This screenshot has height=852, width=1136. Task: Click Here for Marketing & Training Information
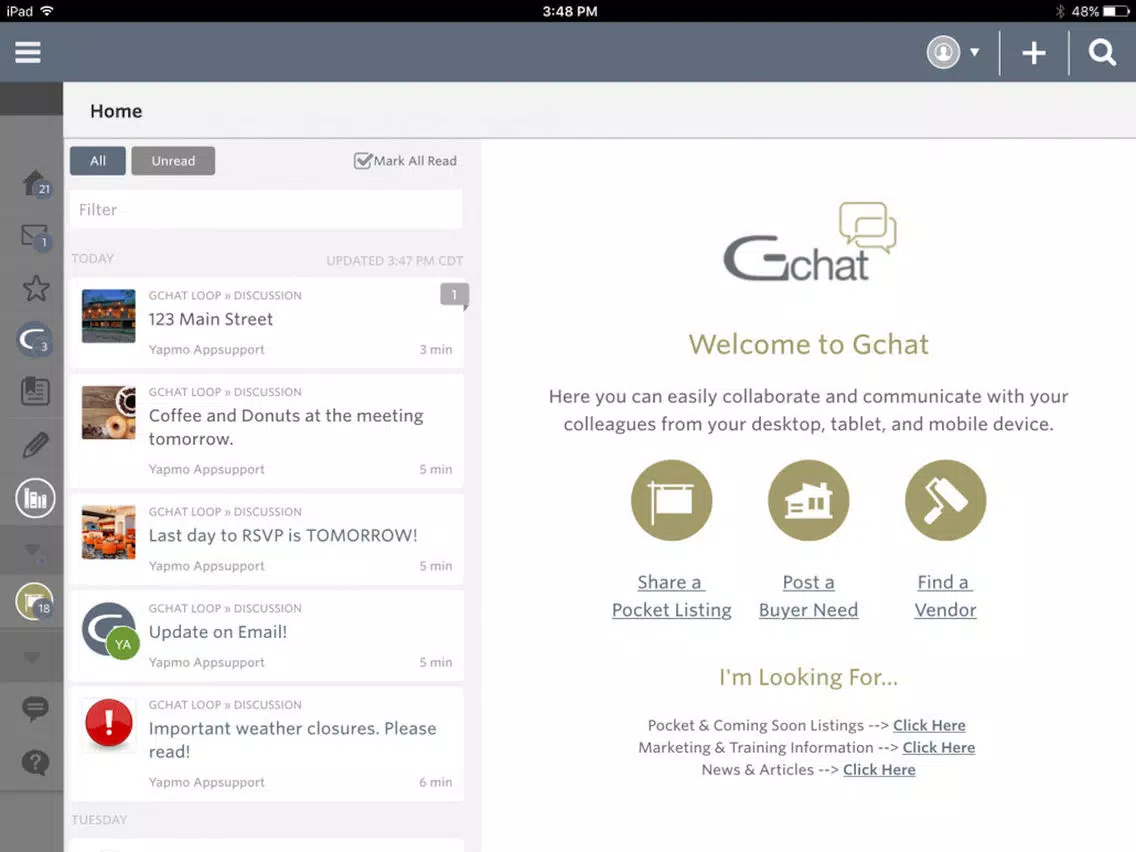click(x=938, y=747)
